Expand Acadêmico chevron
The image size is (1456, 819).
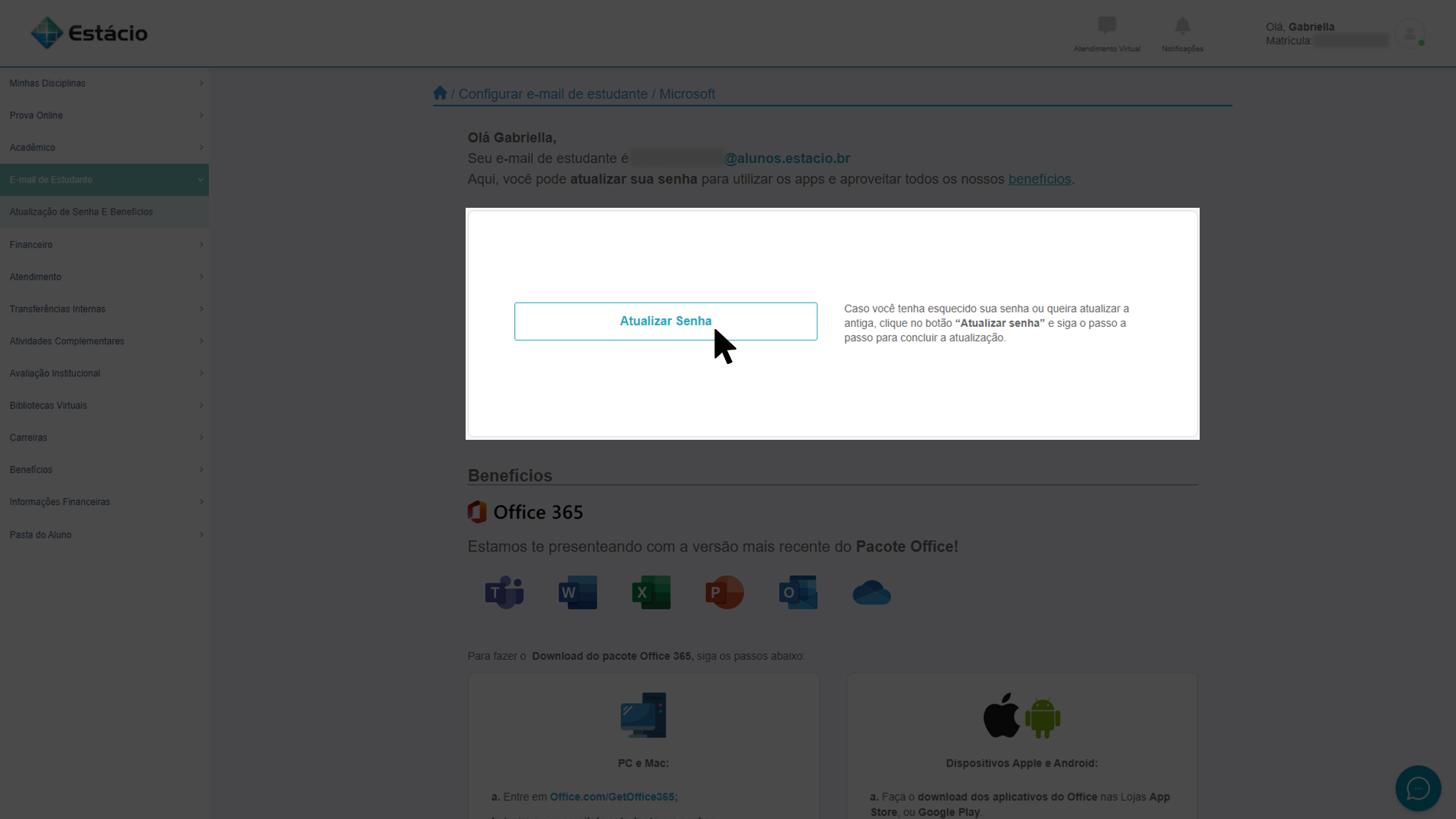201,147
